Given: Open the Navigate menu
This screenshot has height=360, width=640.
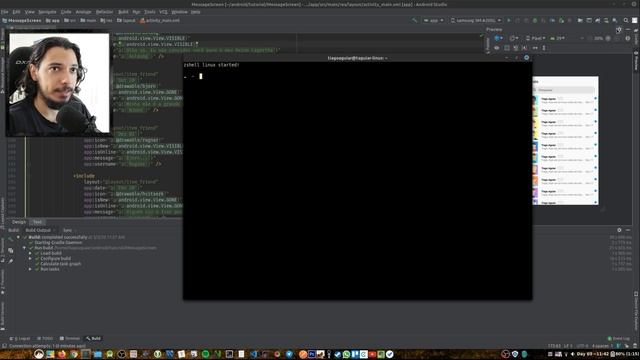Looking at the screenshot, I should tap(47, 12).
